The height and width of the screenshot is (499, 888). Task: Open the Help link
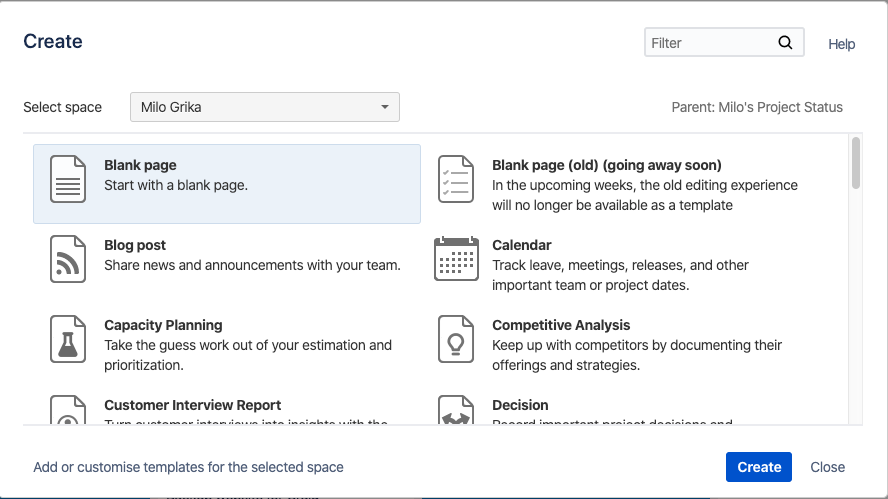coord(842,44)
